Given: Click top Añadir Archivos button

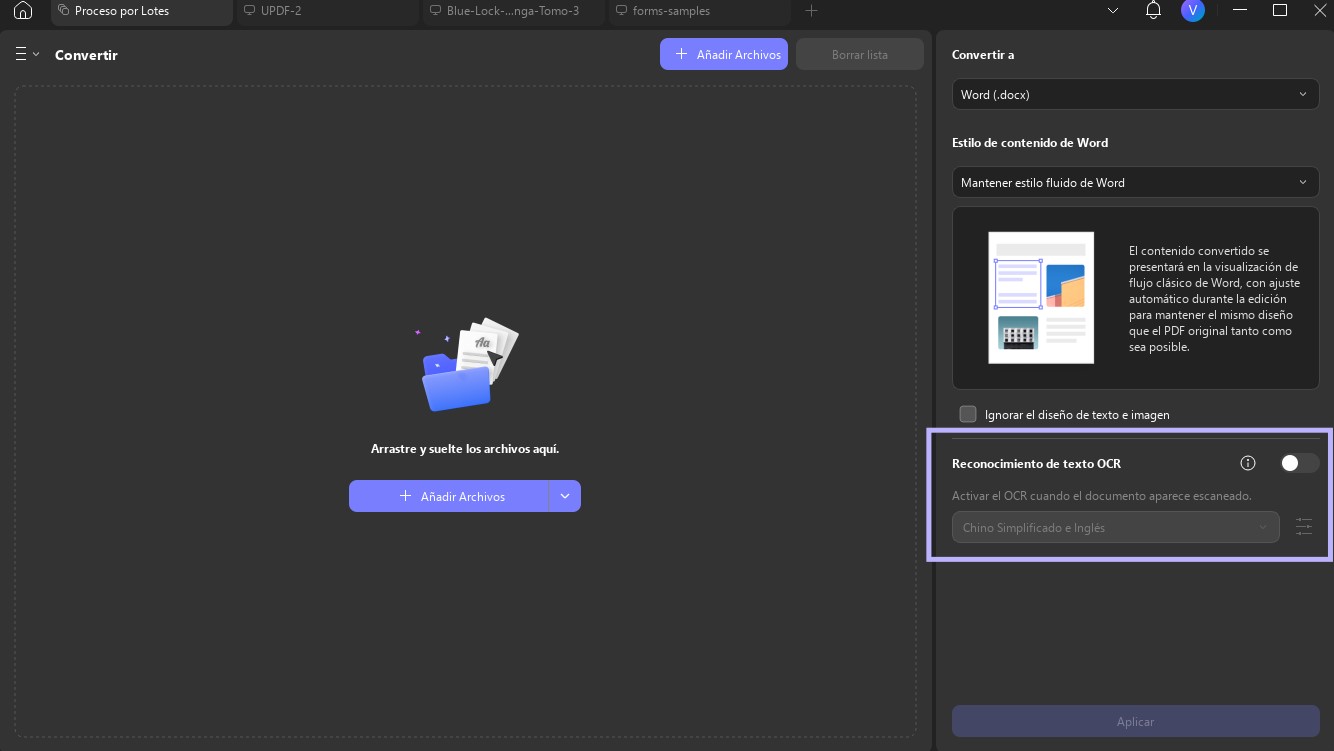Looking at the screenshot, I should pyautogui.click(x=724, y=55).
